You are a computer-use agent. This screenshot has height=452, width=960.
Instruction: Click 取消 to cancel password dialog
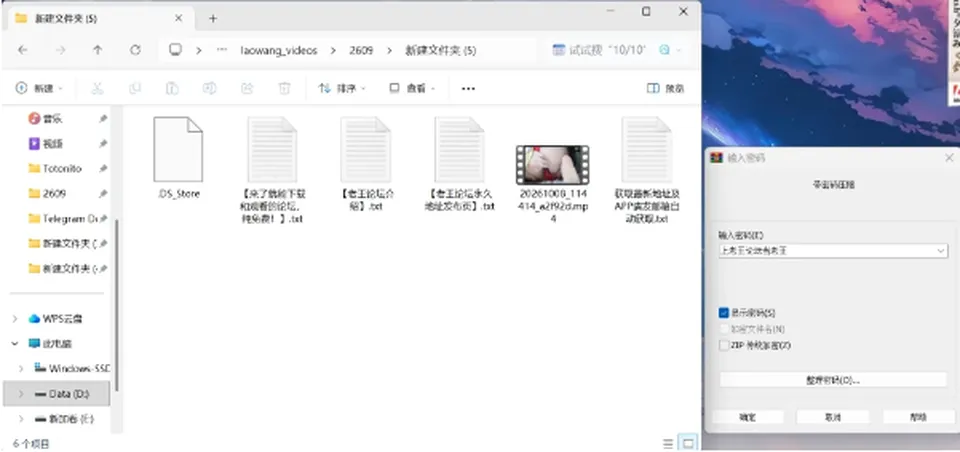[833, 416]
